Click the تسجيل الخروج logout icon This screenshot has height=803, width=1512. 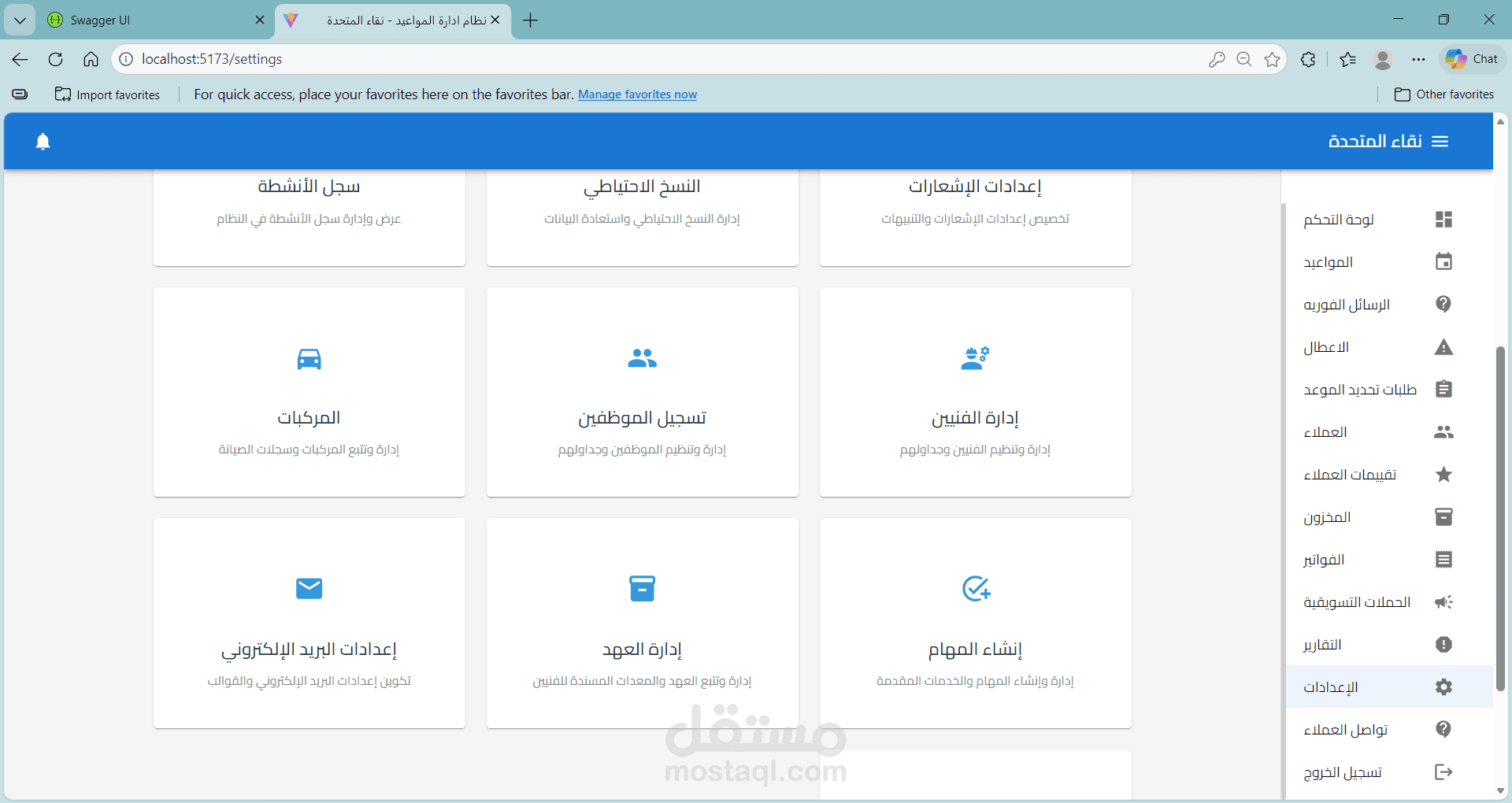pyautogui.click(x=1443, y=772)
